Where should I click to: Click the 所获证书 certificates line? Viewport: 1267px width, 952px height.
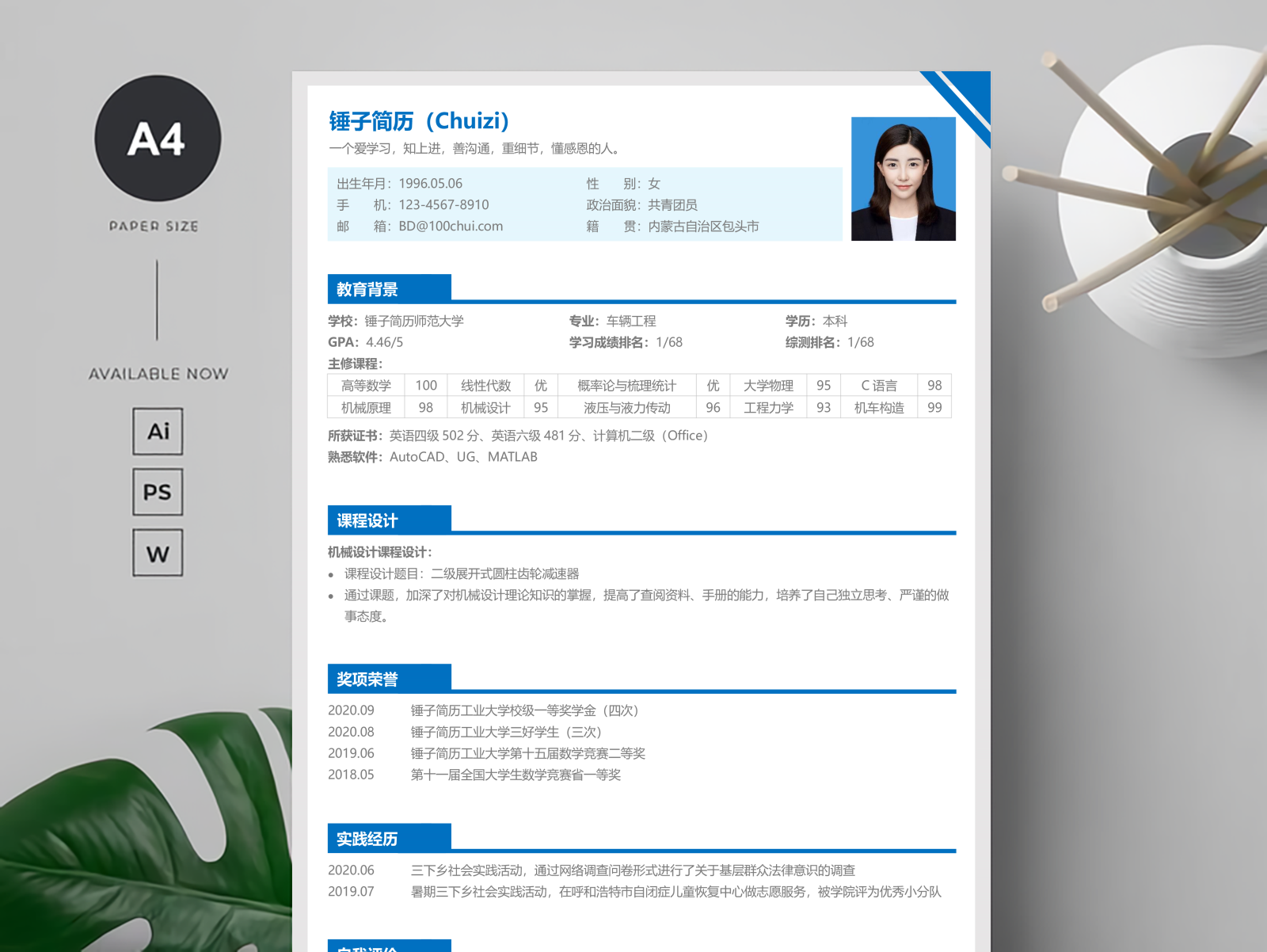point(518,436)
